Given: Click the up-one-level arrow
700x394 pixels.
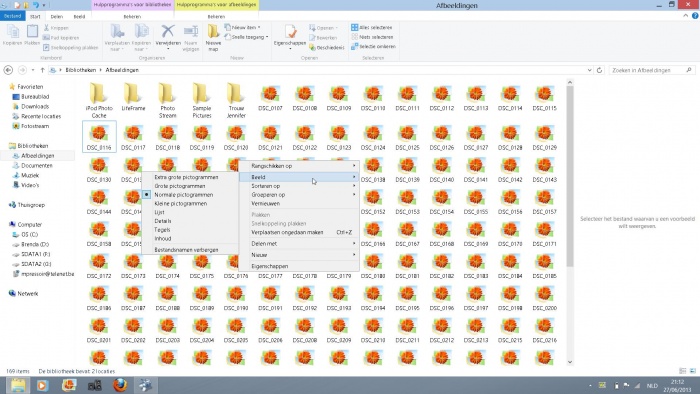Looking at the screenshot, I should [x=42, y=70].
